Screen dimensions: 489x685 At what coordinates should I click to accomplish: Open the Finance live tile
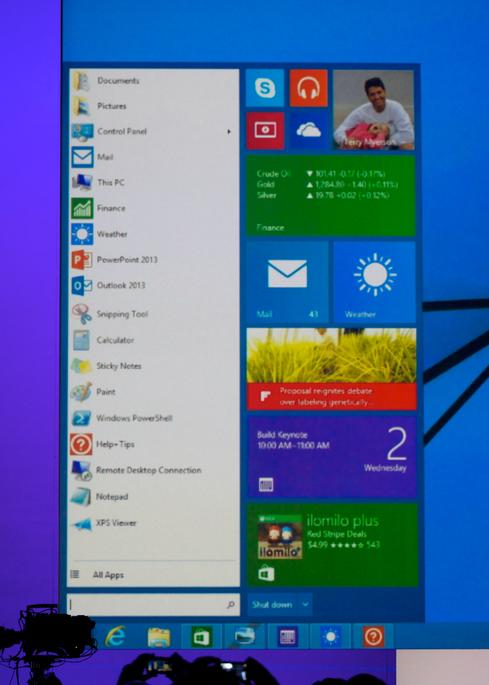pyautogui.click(x=331, y=196)
